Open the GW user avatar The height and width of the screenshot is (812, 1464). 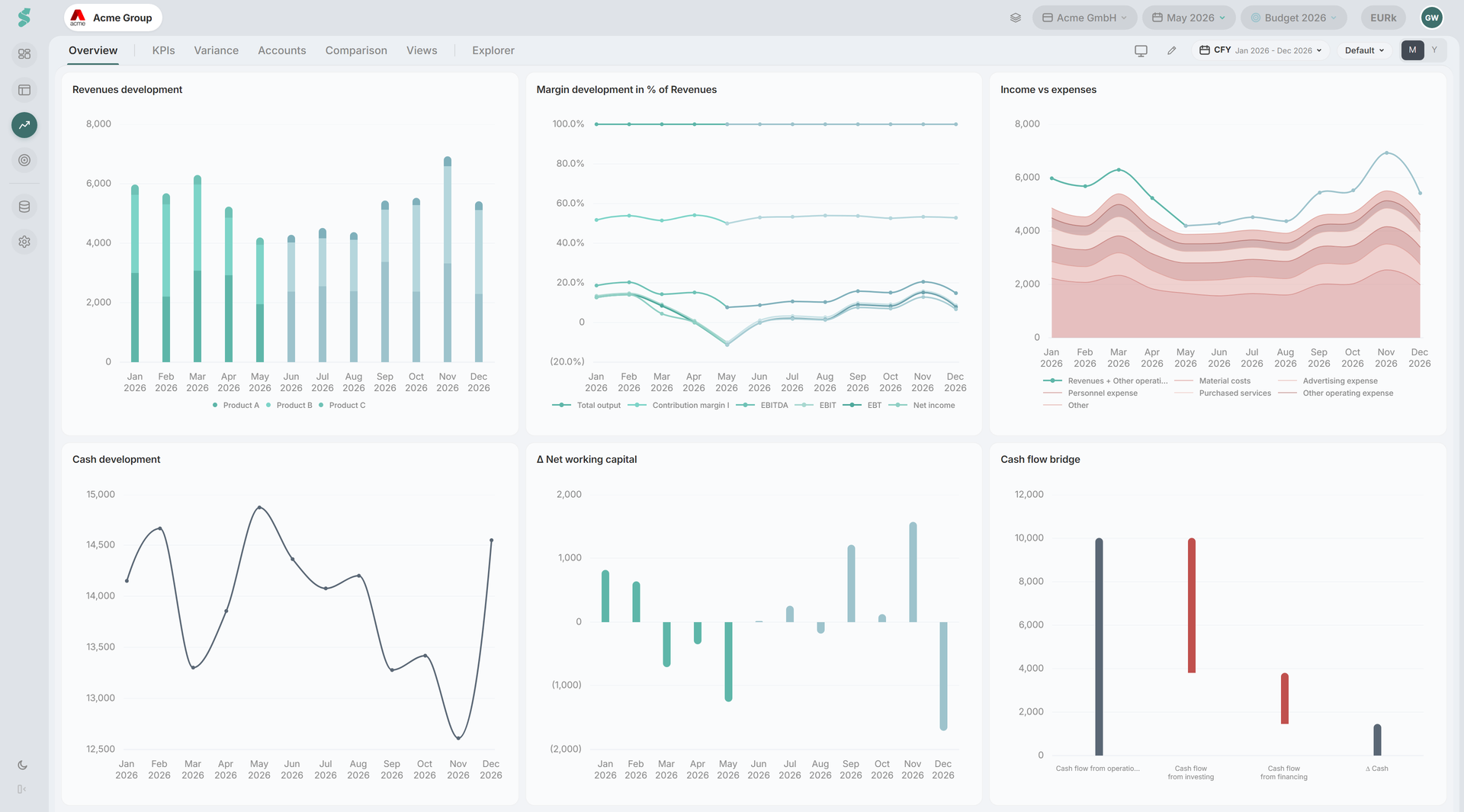point(1432,18)
